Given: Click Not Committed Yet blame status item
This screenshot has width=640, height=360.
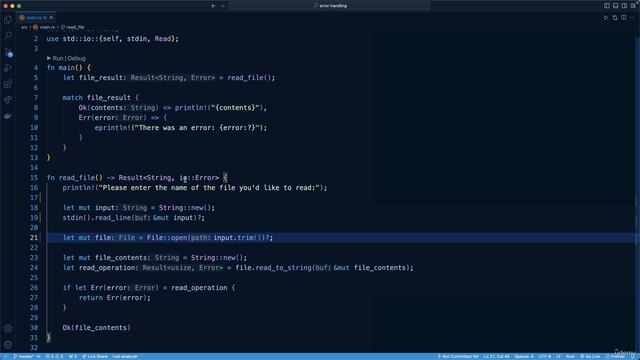Looking at the screenshot, I should (458, 356).
